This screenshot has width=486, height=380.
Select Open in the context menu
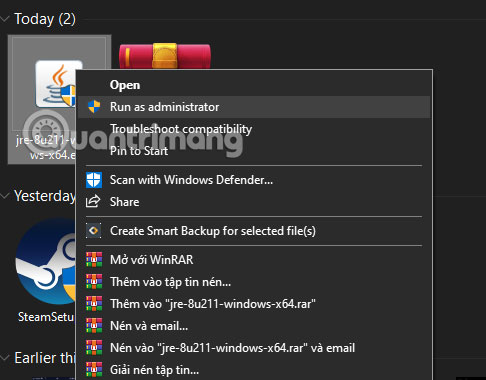(x=254, y=85)
